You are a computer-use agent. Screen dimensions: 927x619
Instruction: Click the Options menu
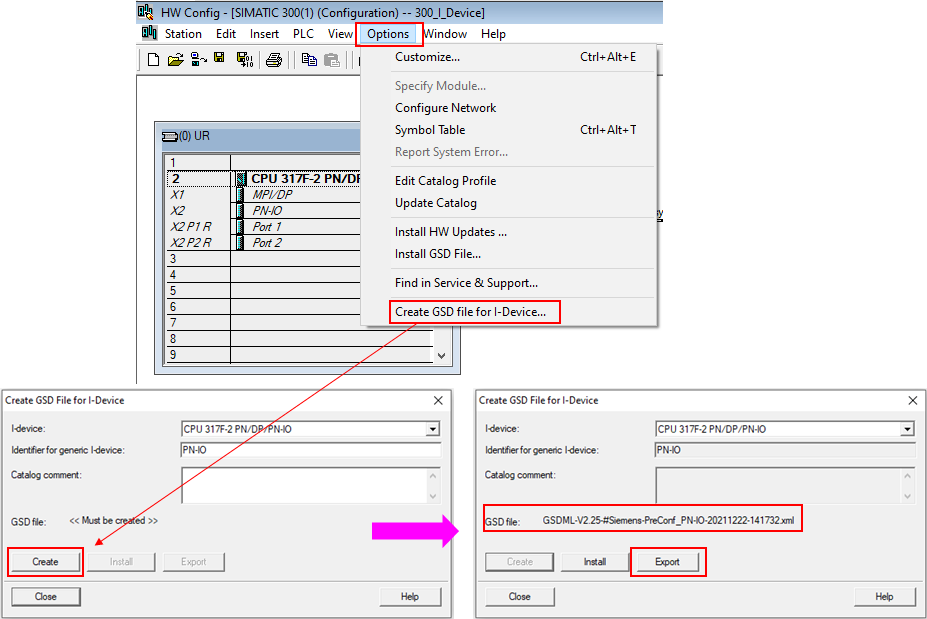[388, 34]
